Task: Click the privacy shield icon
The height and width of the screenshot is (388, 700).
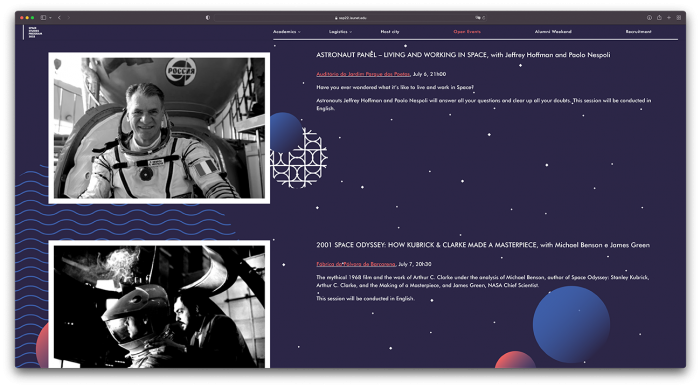Action: click(208, 17)
